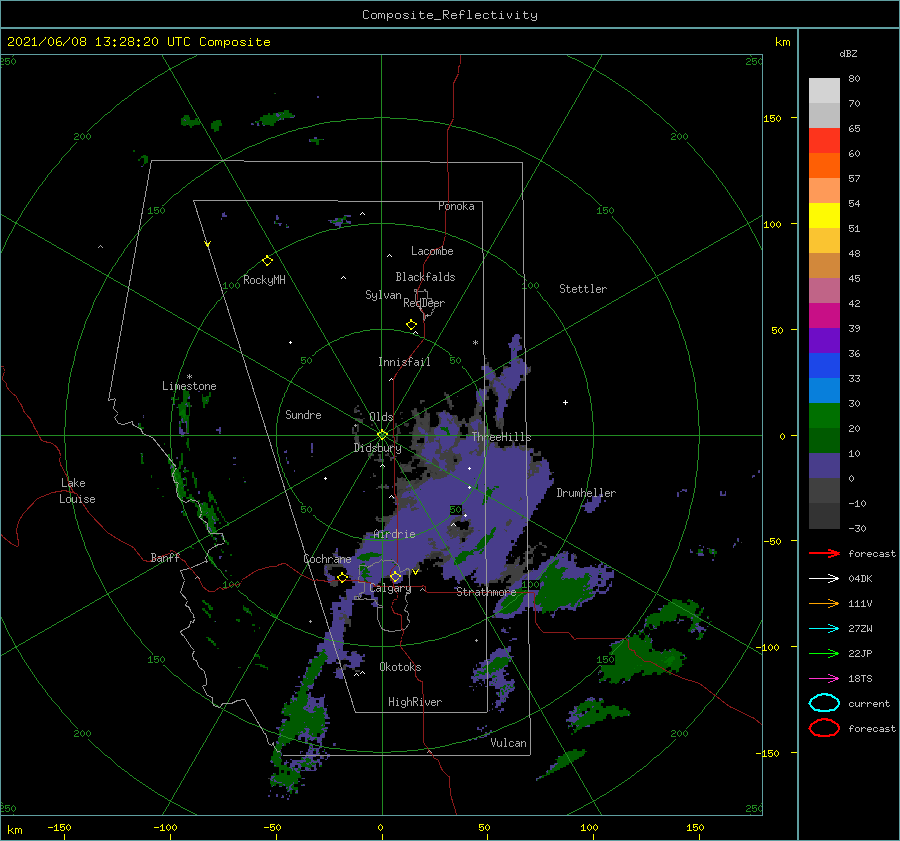
Task: Click the Sundre town label
Action: (303, 414)
